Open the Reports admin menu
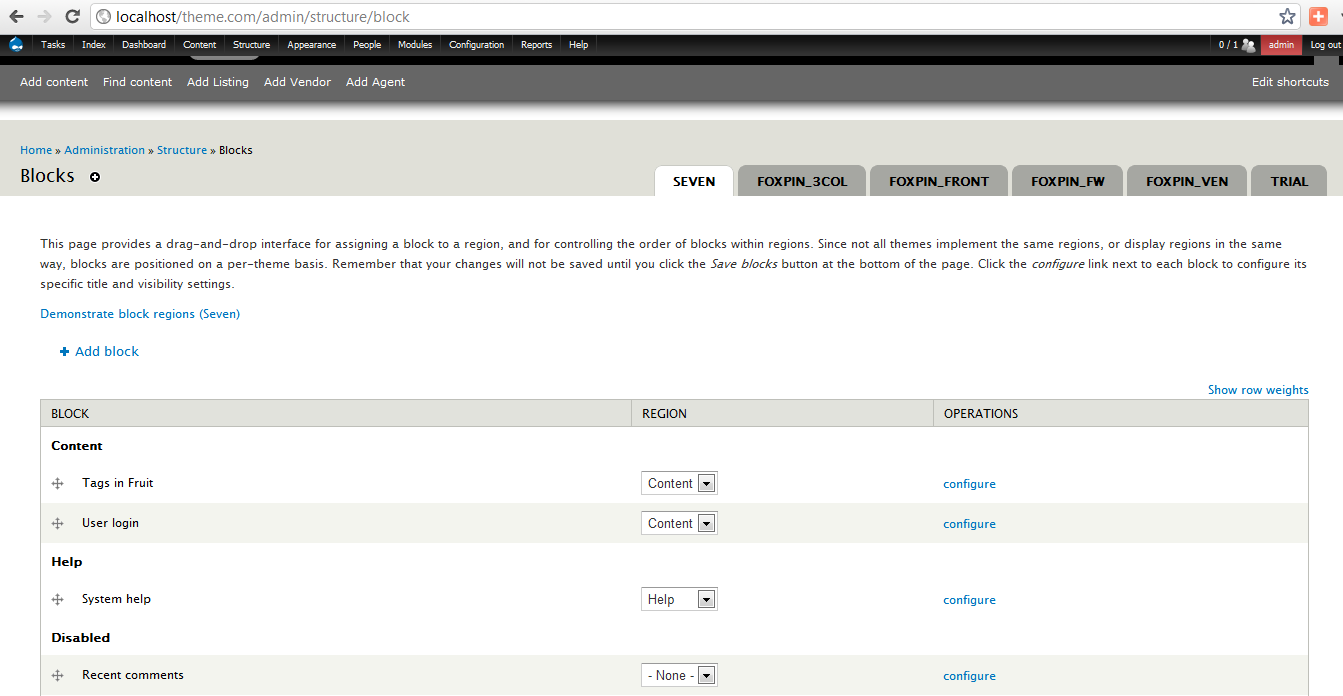Image resolution: width=1343 pixels, height=696 pixels. tap(537, 44)
